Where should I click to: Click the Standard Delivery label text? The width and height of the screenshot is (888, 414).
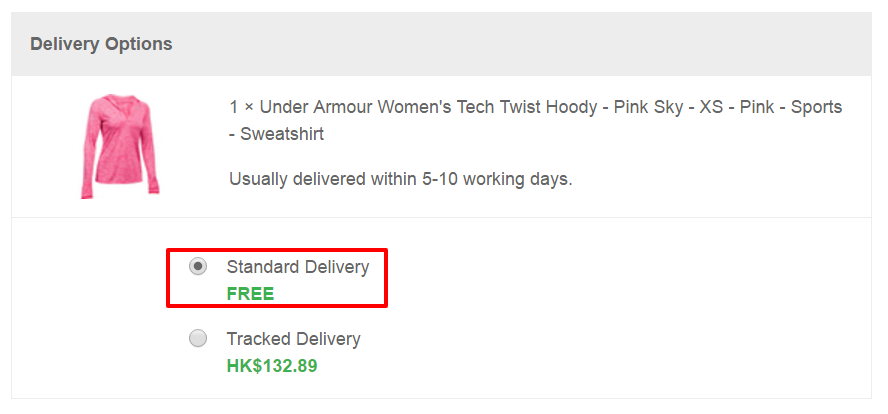pos(298,267)
